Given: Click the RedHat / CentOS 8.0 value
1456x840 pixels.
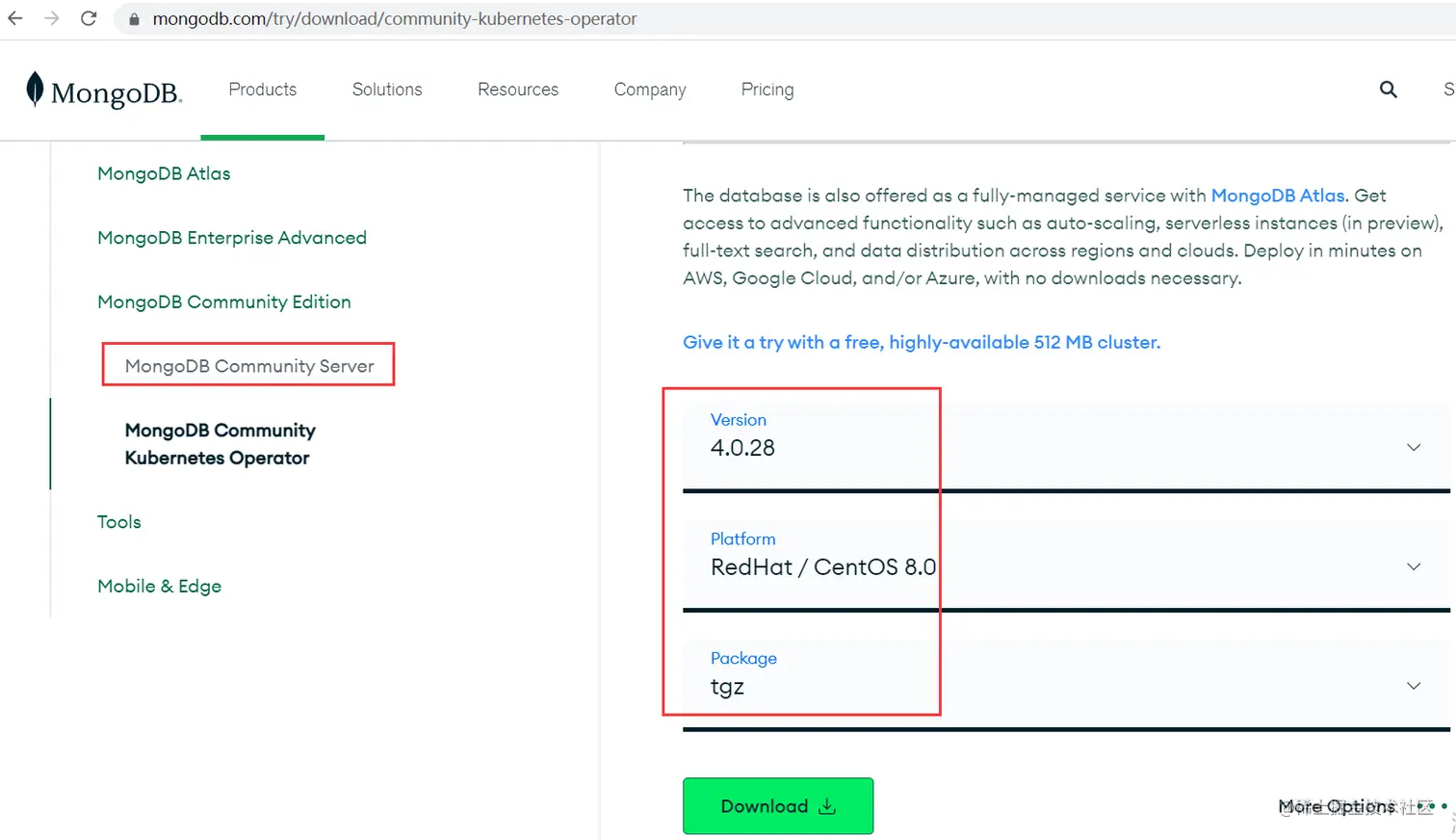Looking at the screenshot, I should click(x=823, y=567).
